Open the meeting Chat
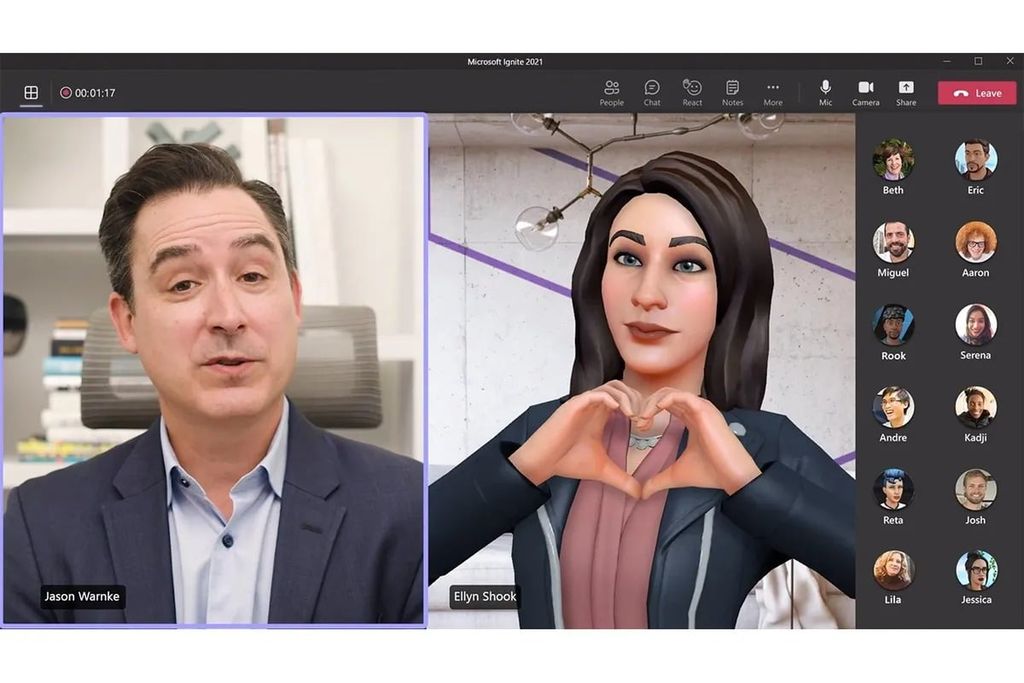Image resolution: width=1024 pixels, height=683 pixels. pos(652,92)
